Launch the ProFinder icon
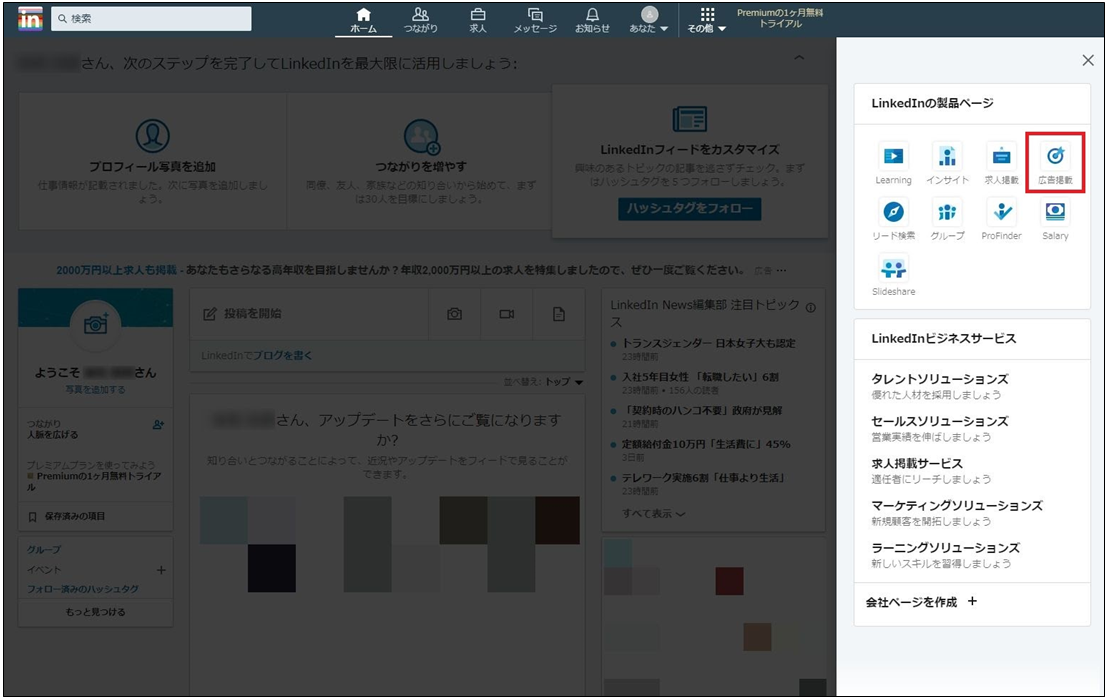Image resolution: width=1108 pixels, height=700 pixels. tap(1001, 211)
